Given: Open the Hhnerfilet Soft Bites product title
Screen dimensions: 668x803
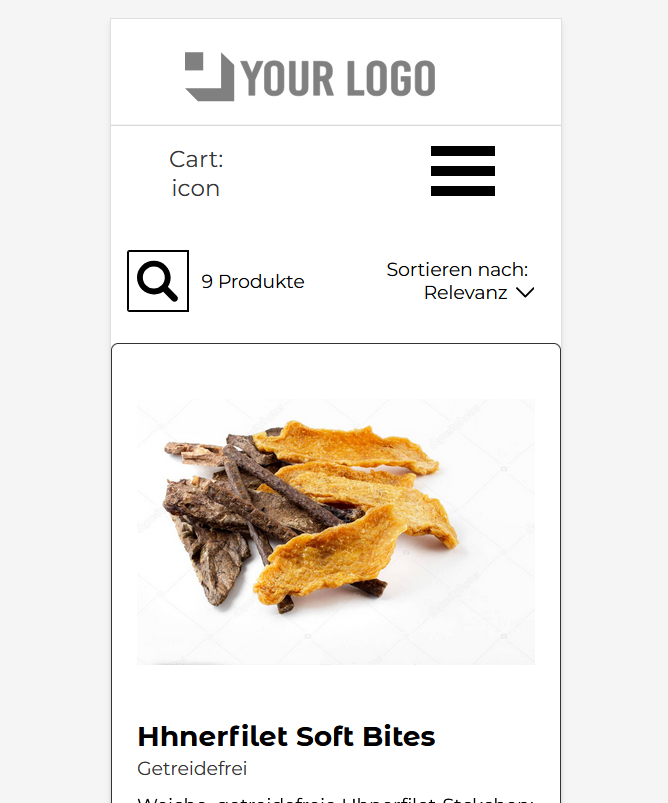Looking at the screenshot, I should coord(286,736).
